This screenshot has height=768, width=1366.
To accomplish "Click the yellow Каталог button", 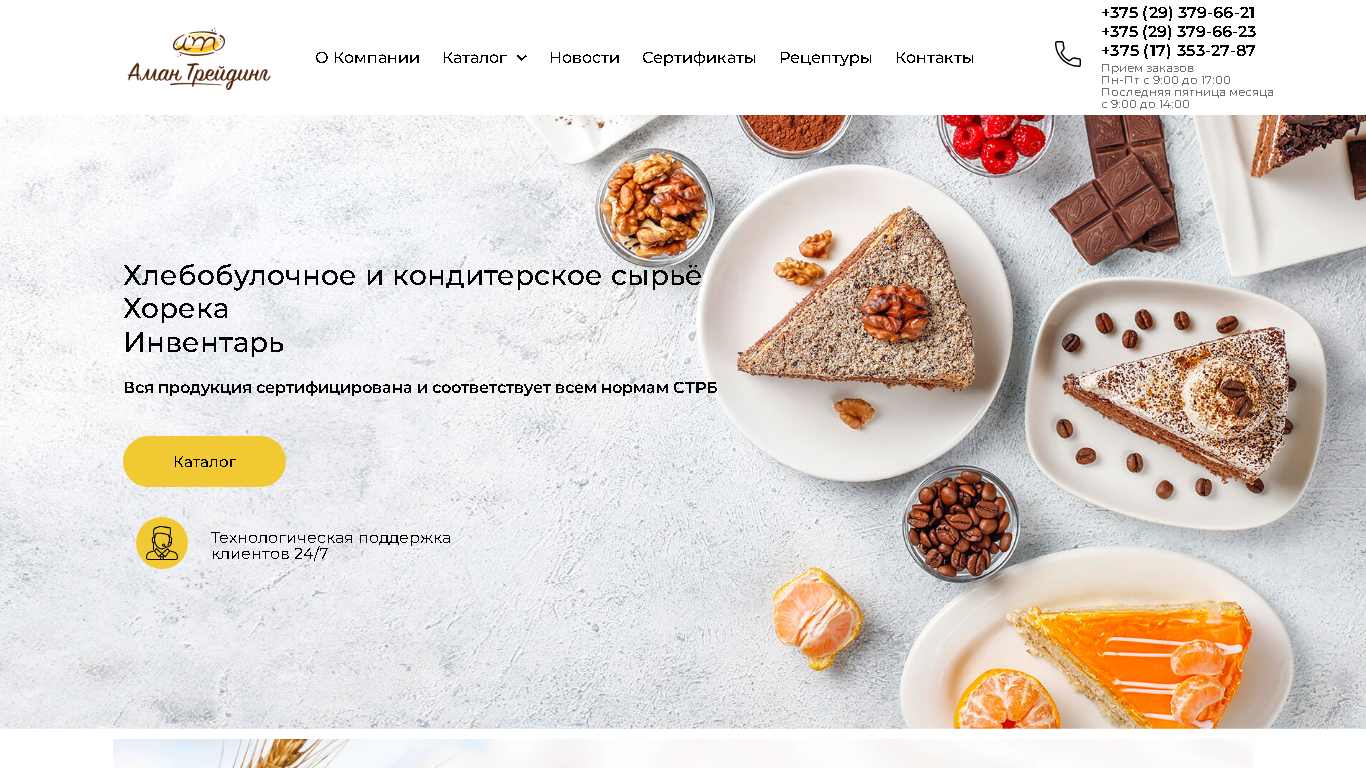I will [x=204, y=461].
